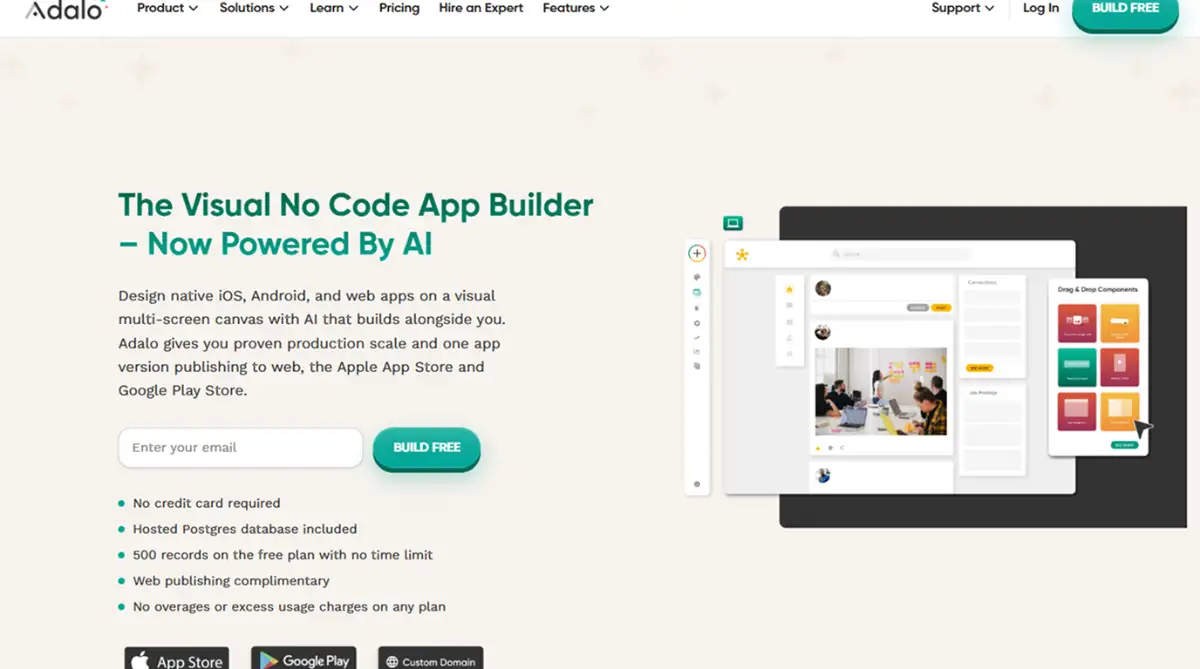Click BUILD FREE next to the email field

coord(427,448)
